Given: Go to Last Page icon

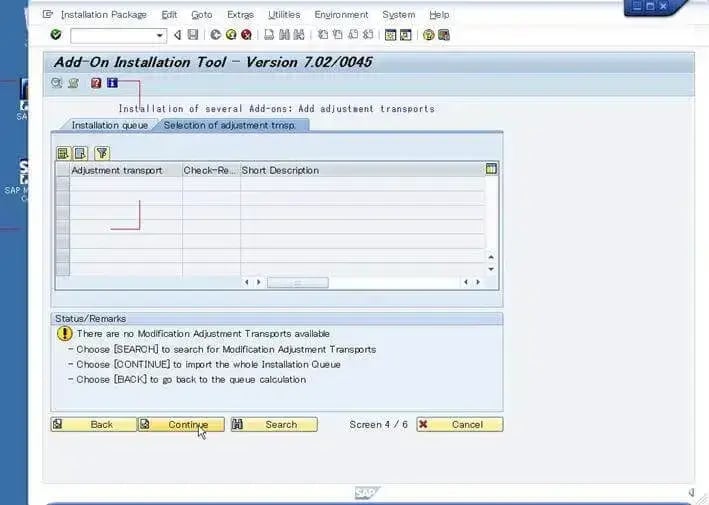Looking at the screenshot, I should [x=369, y=35].
